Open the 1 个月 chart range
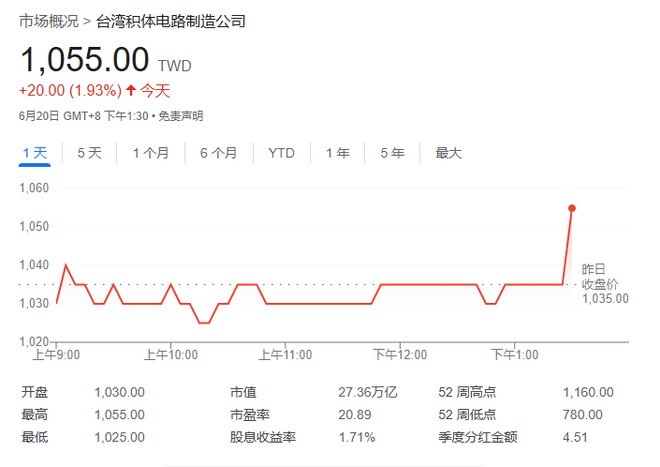This screenshot has height=467, width=660. [x=151, y=153]
